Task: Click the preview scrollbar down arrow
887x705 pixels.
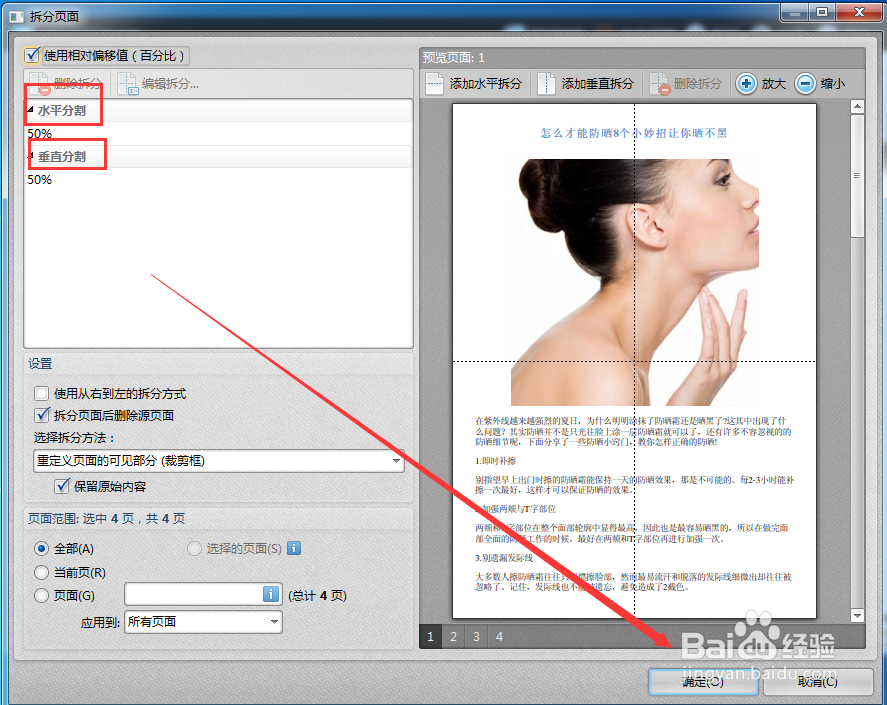Action: [858, 615]
